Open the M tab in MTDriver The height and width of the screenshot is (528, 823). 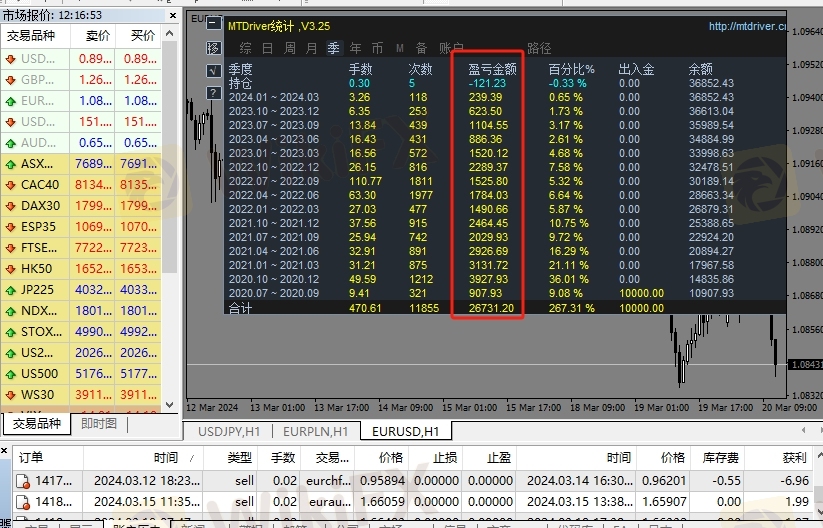[400, 48]
